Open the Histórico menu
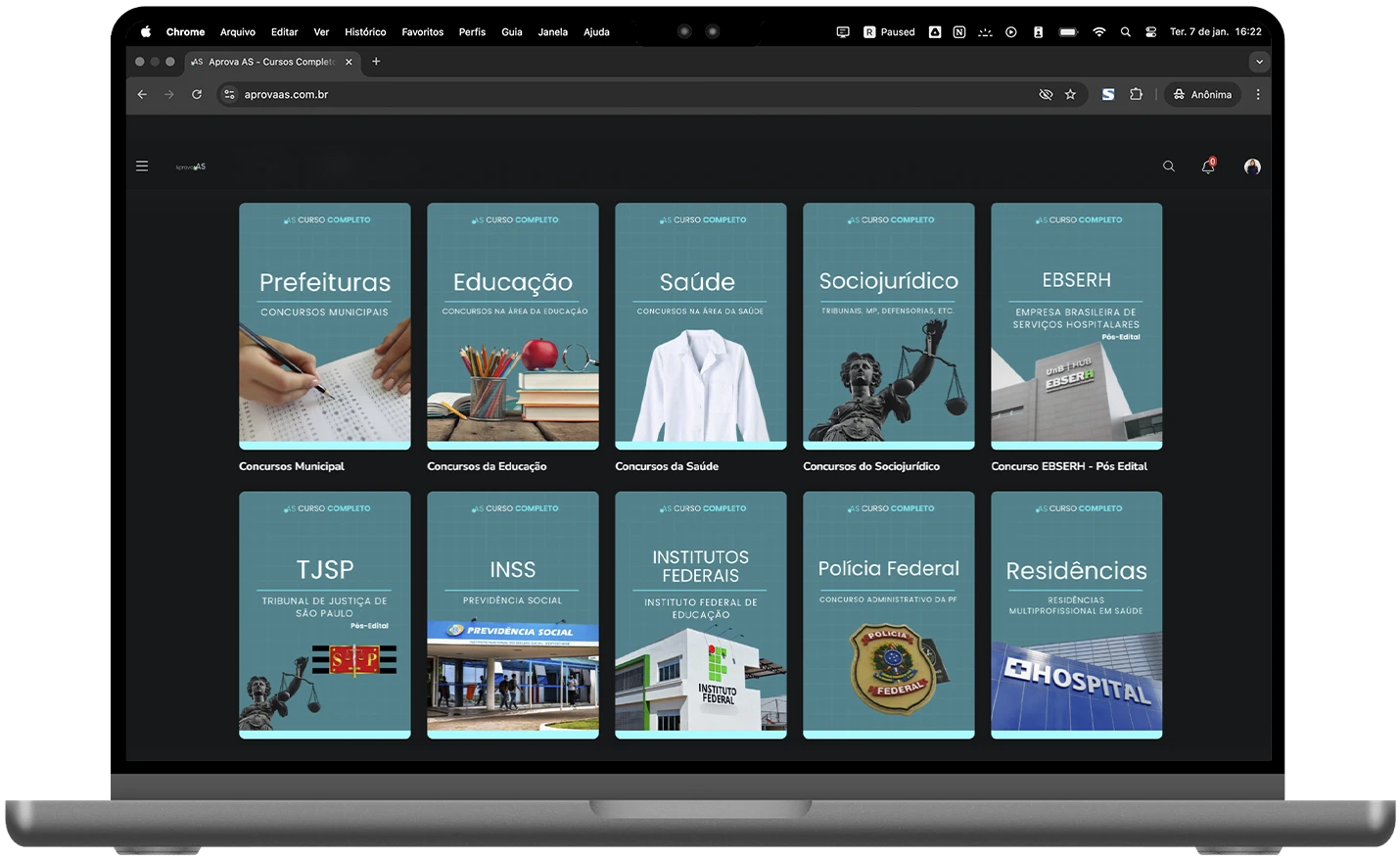1400x860 pixels. tap(365, 32)
